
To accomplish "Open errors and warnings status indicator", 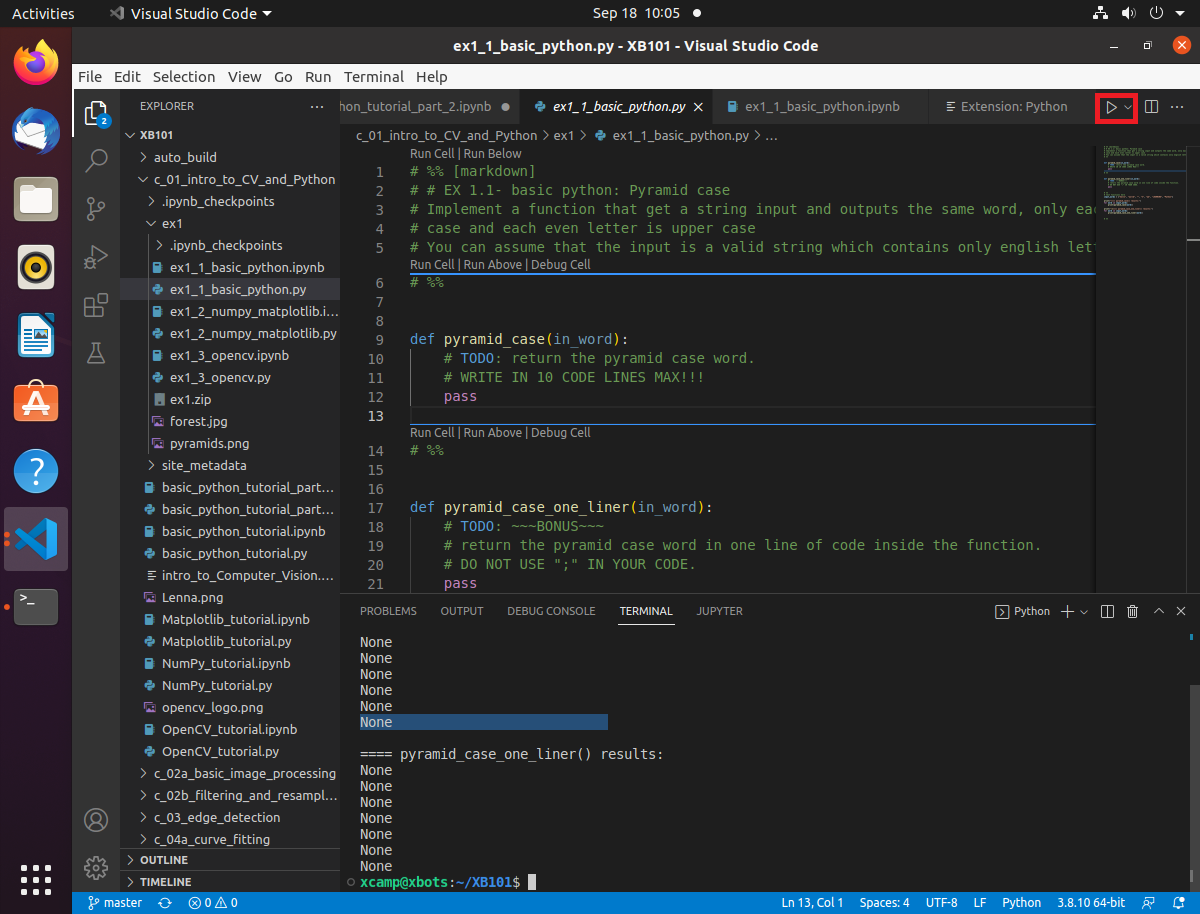I will [212, 902].
